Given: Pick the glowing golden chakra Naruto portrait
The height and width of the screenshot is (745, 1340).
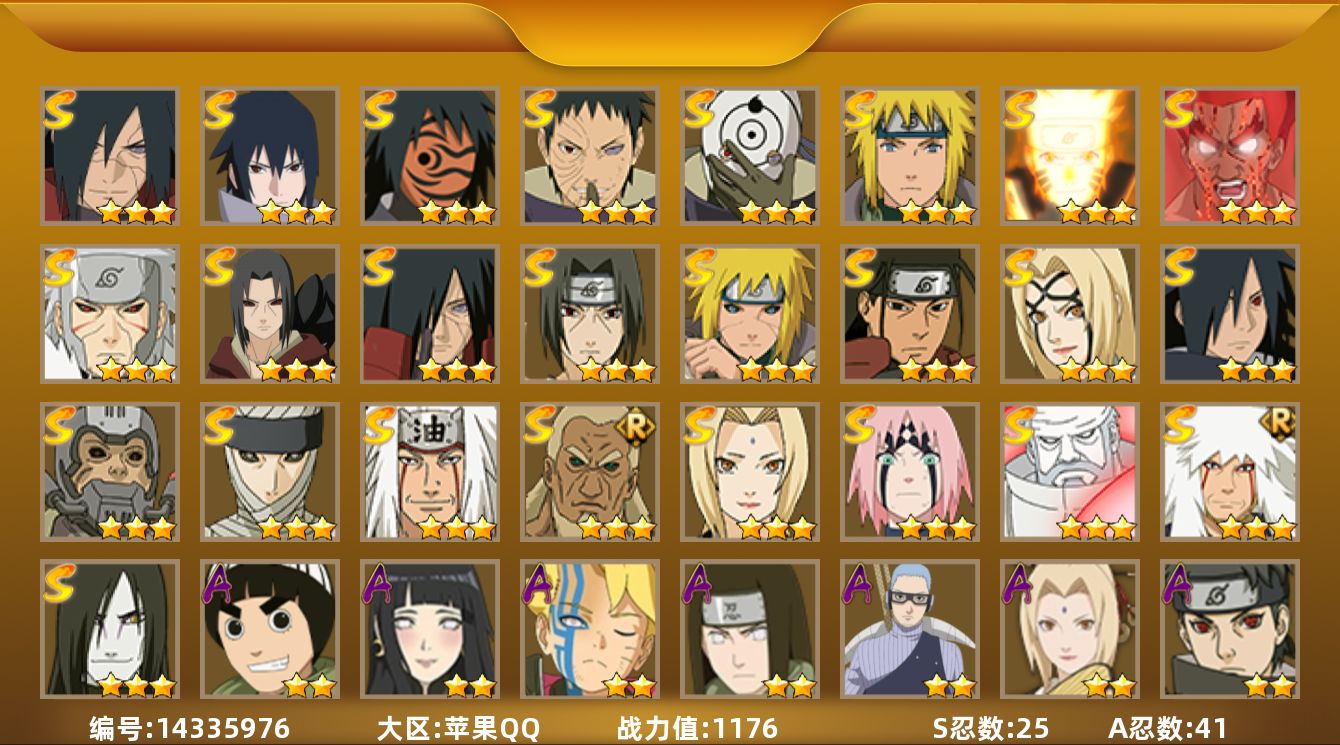Looking at the screenshot, I should tap(1070, 155).
